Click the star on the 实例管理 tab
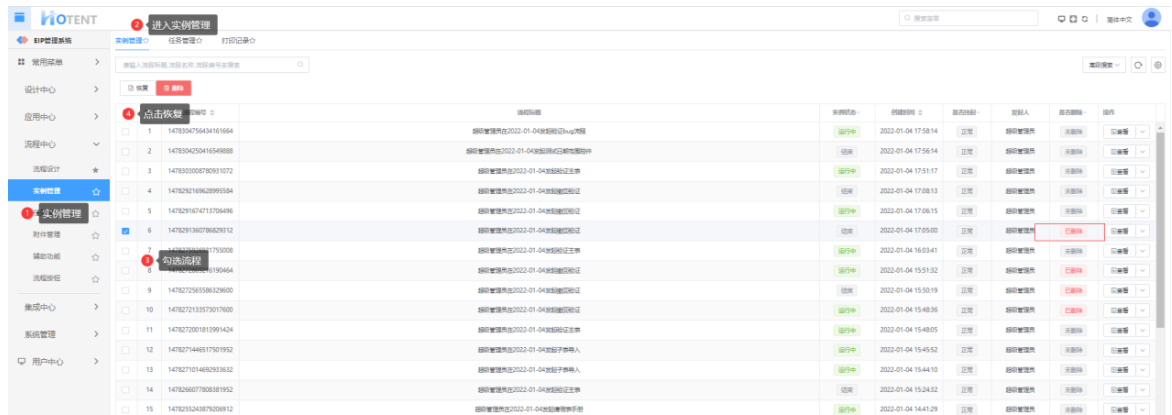Viewport: 1172px width, 415px height. click(145, 41)
